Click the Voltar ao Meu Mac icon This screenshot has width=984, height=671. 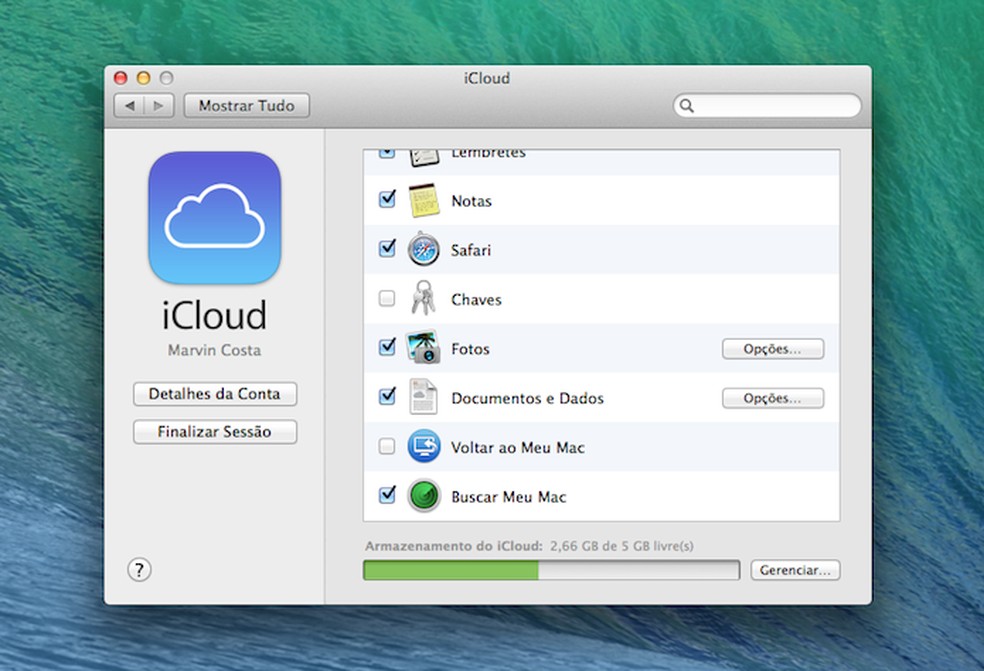click(424, 447)
